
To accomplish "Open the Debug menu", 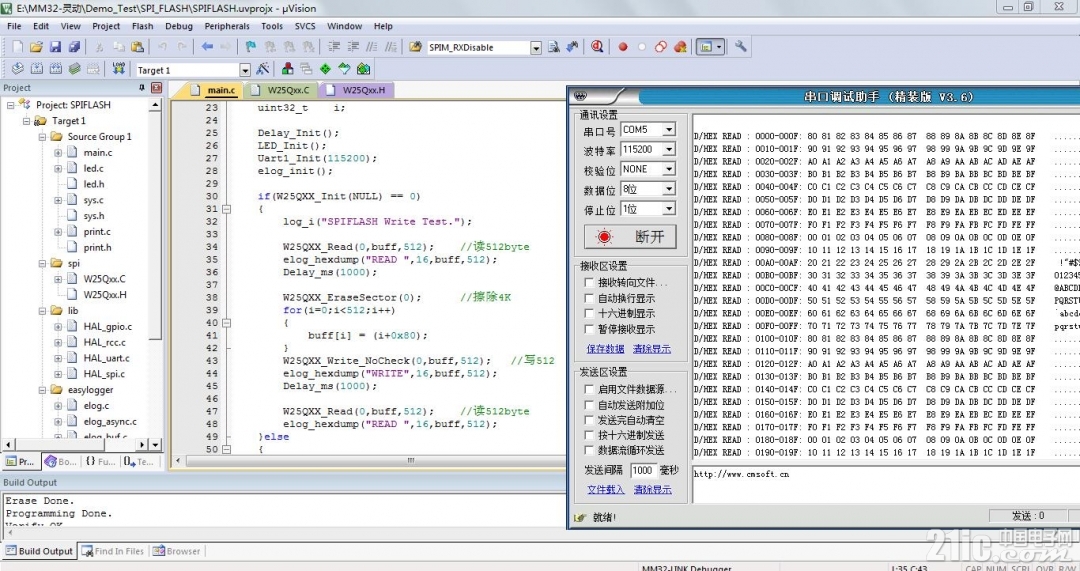I will [178, 26].
